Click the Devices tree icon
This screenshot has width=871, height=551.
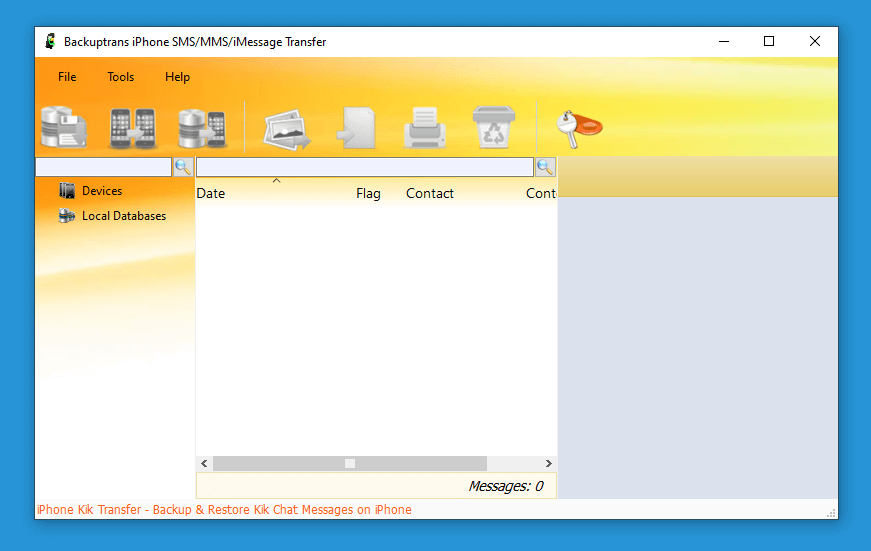point(67,191)
